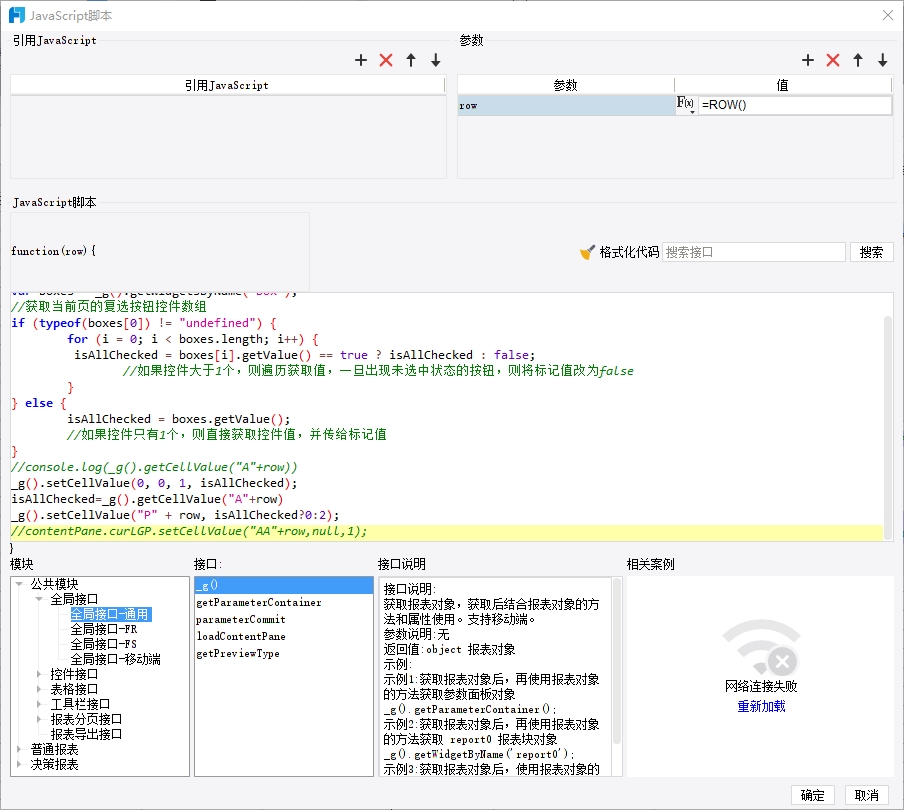Remove the selected parameter with red X

pyautogui.click(x=833, y=61)
